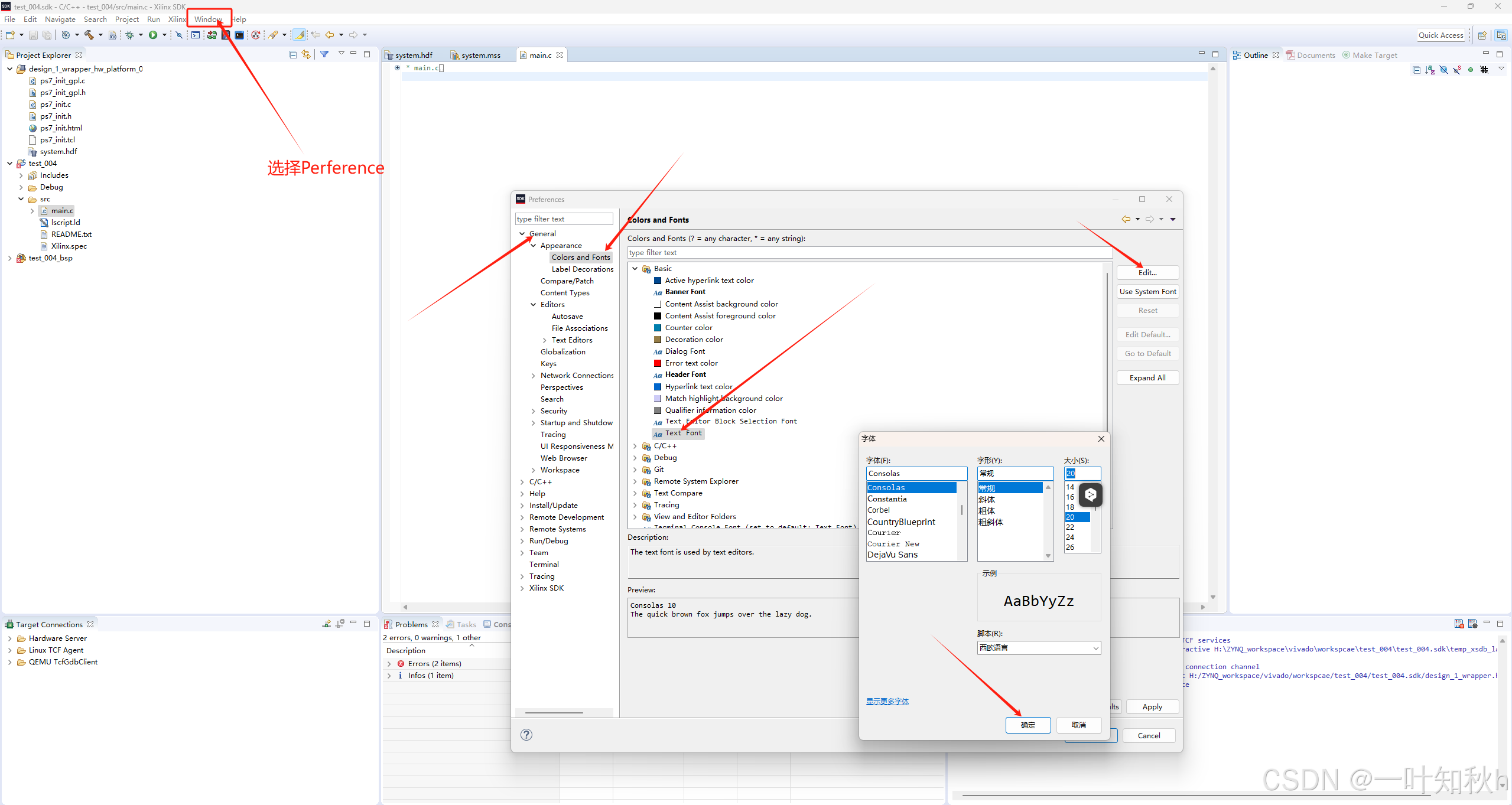Image resolution: width=1512 pixels, height=805 pixels.
Task: Click the yellow back navigation arrow
Action: pyautogui.click(x=330, y=35)
